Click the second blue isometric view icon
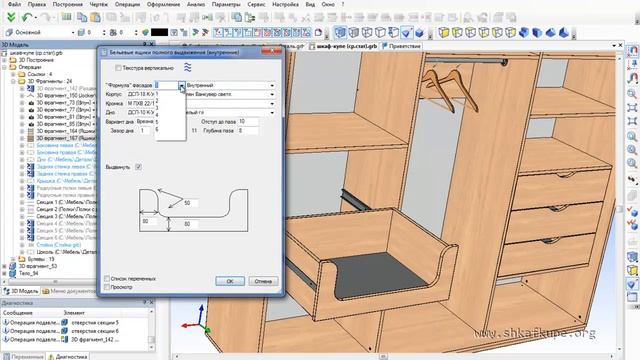The image size is (640, 360). (537, 32)
